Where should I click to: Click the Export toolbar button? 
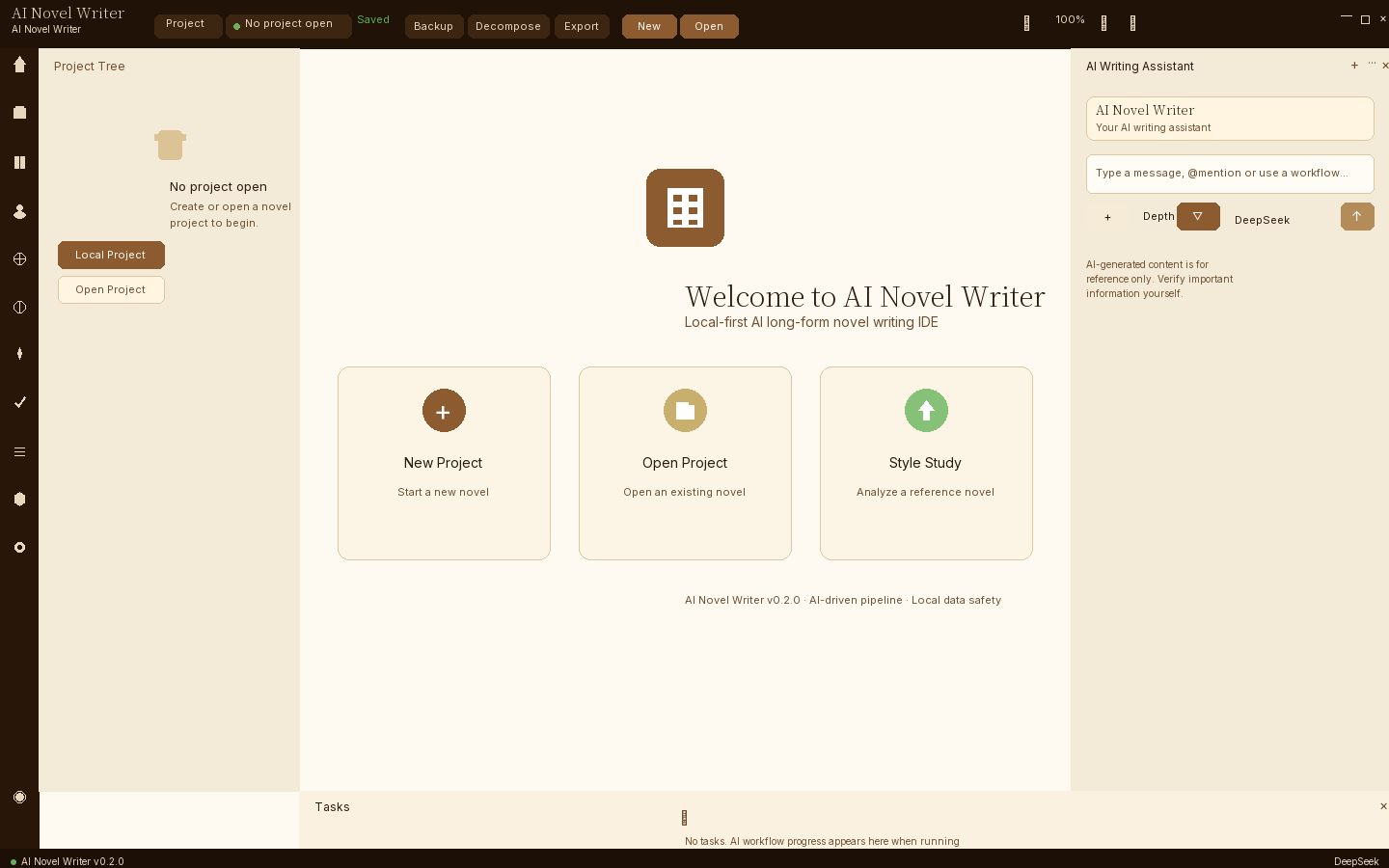tap(582, 26)
